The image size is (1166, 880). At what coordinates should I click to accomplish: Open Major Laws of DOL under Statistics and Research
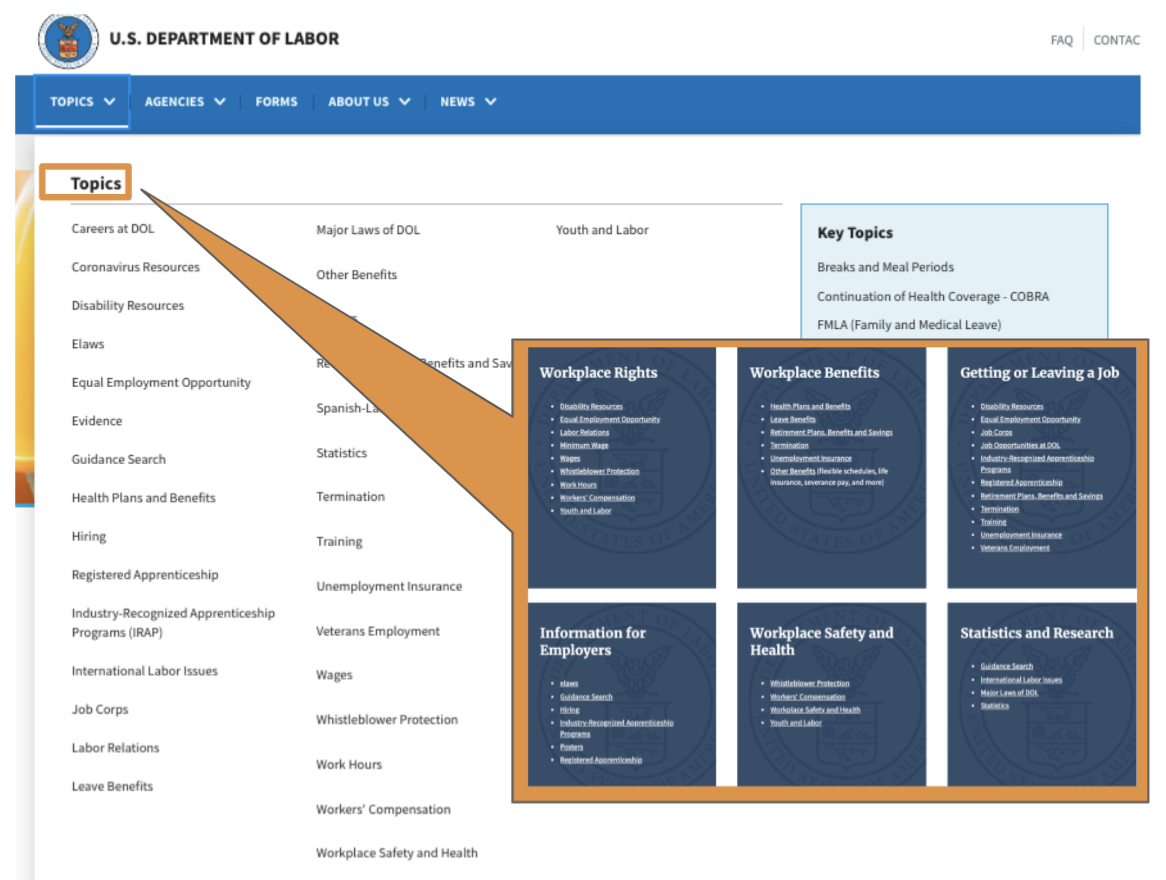[1008, 693]
